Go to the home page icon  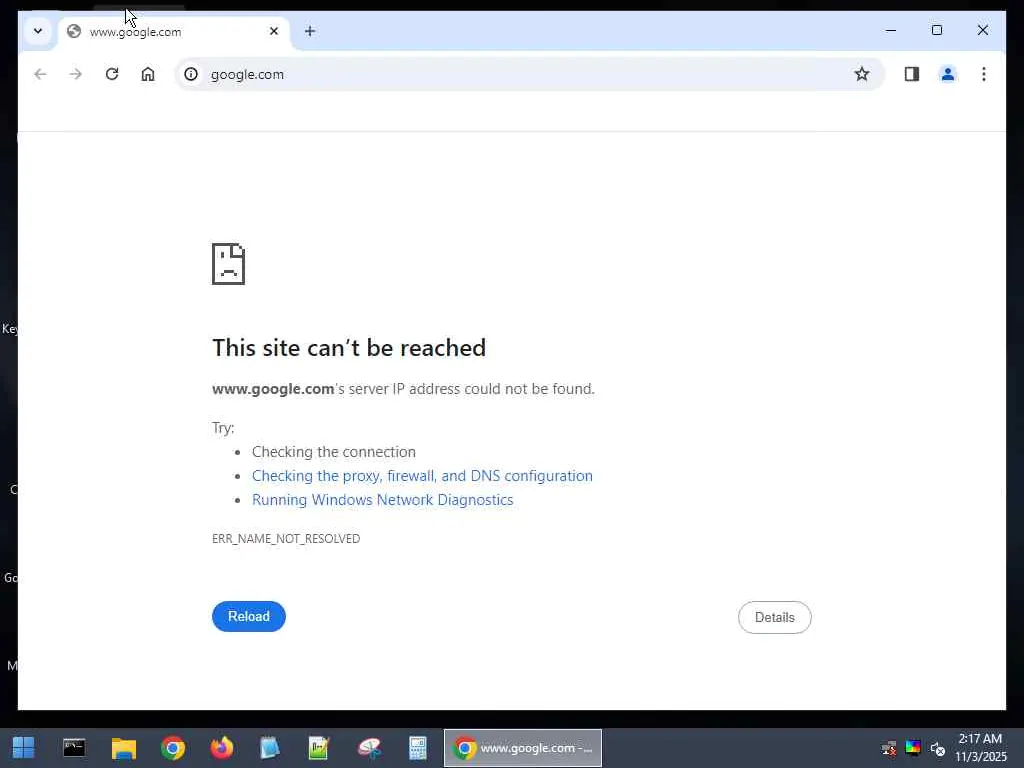coord(148,74)
